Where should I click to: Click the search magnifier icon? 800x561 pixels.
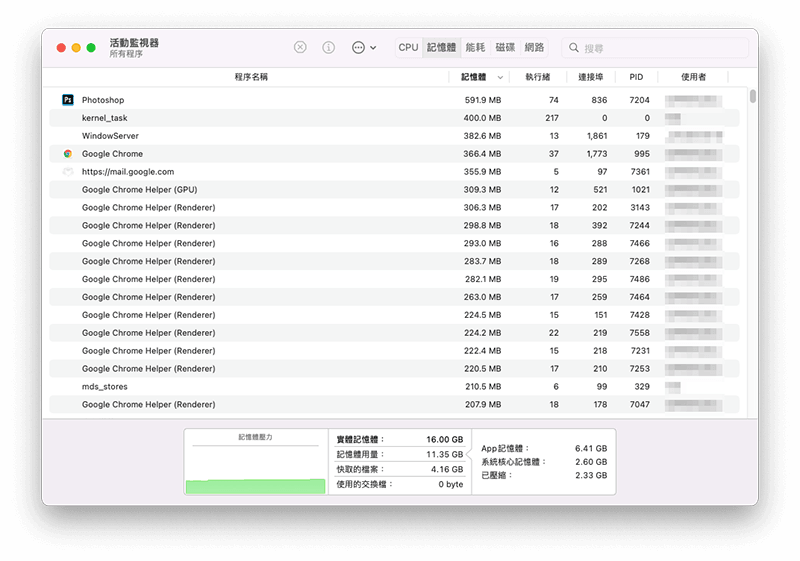point(573,48)
